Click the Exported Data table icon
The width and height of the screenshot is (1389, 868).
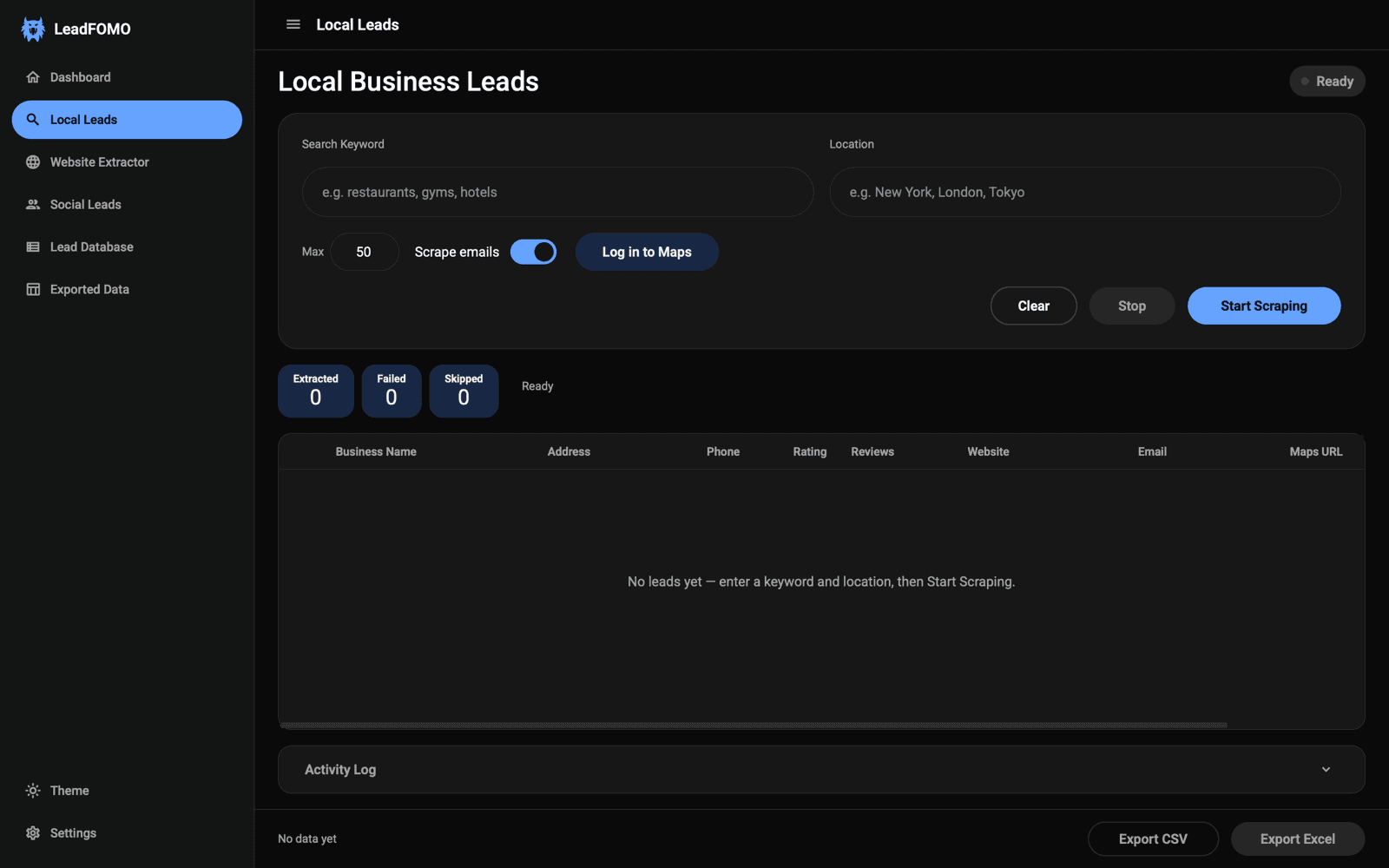point(33,290)
